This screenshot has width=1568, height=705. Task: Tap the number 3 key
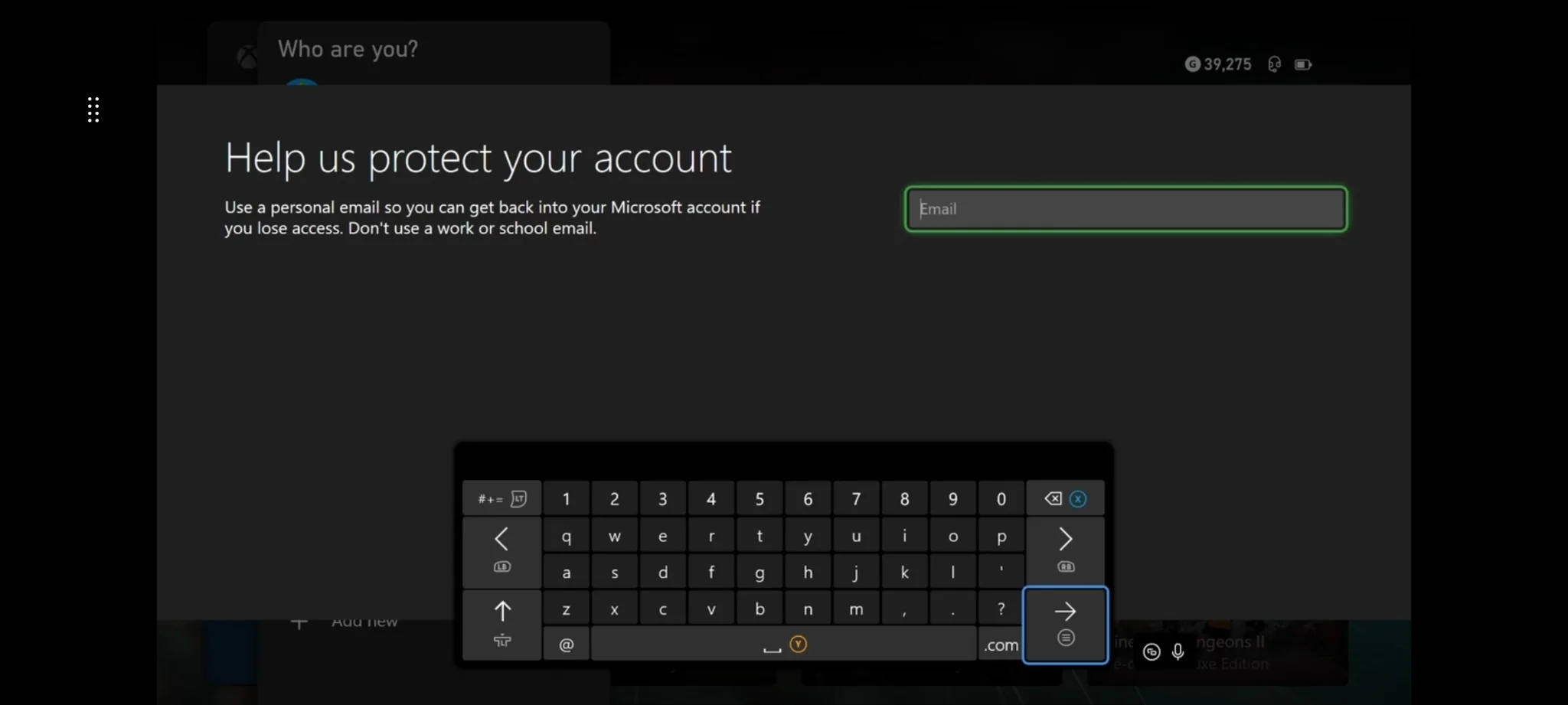[662, 498]
